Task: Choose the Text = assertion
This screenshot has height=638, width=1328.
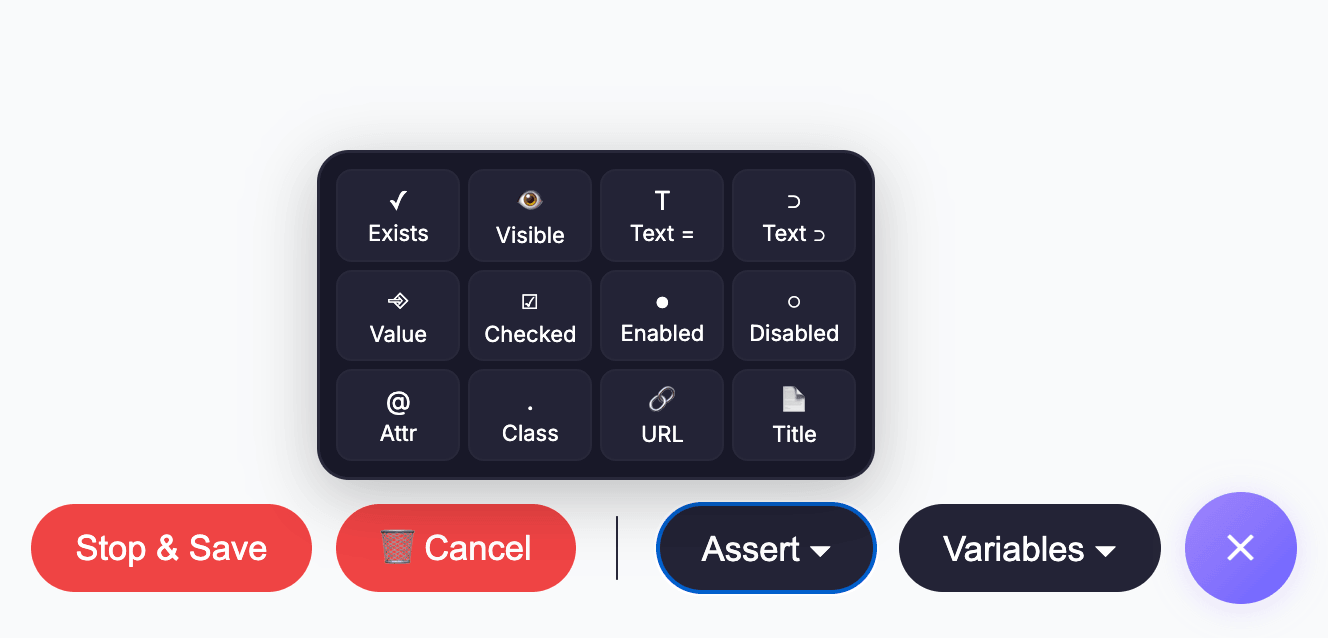Action: tap(661, 215)
